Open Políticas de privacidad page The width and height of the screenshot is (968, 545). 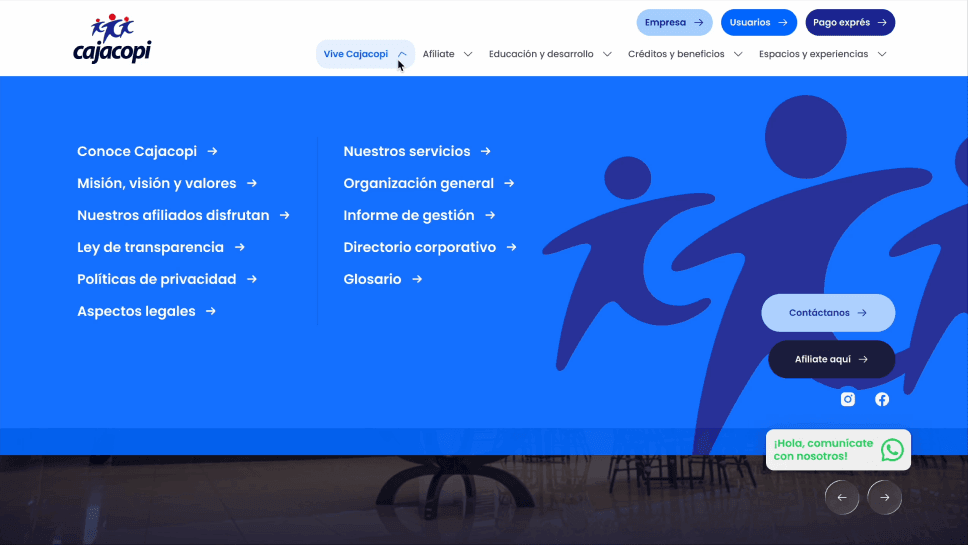pyautogui.click(x=157, y=279)
